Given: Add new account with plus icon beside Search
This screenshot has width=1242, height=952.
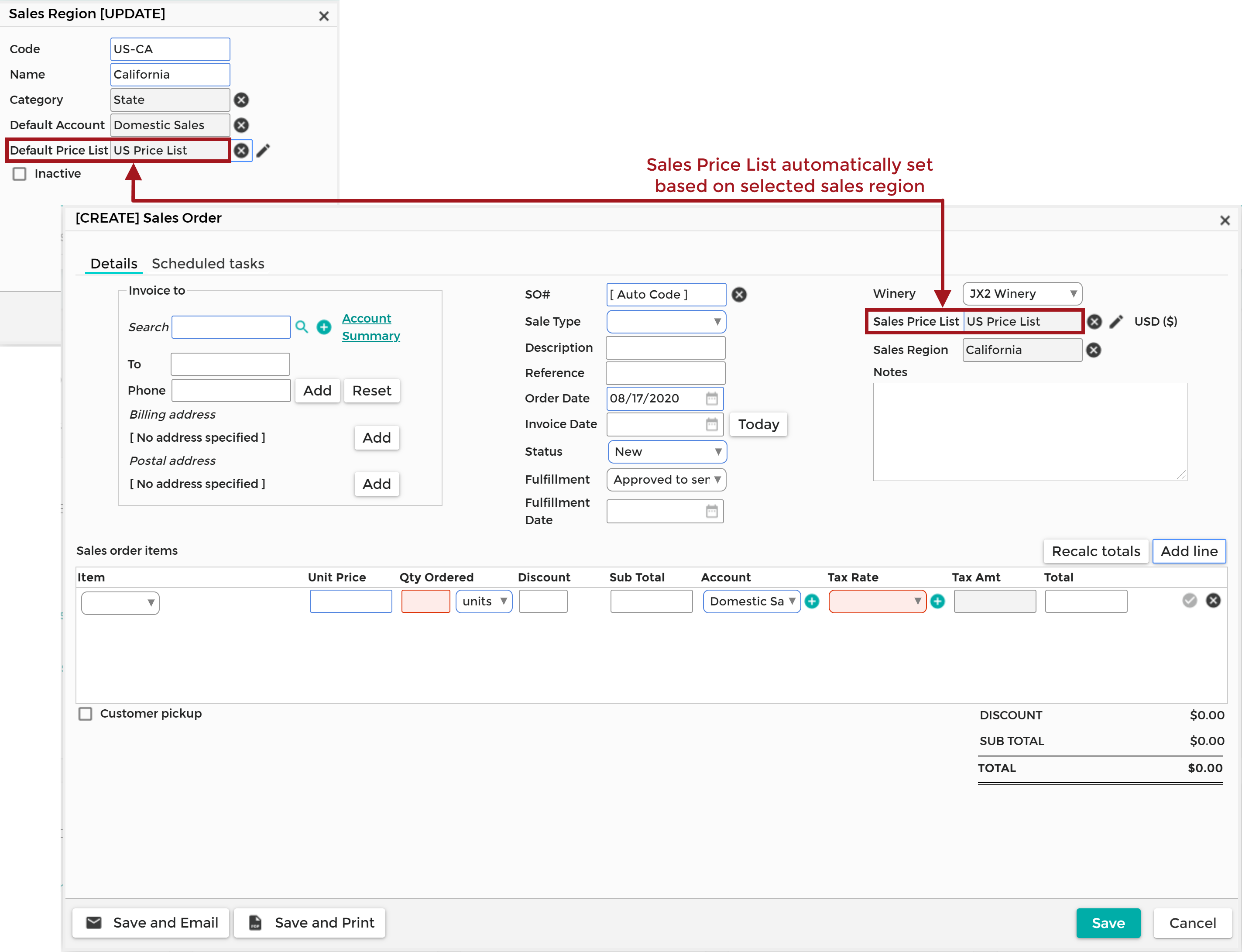Looking at the screenshot, I should click(323, 327).
